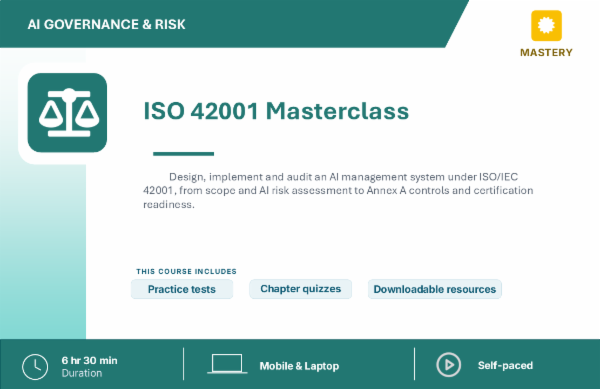Click the Self-paced play icon

pyautogui.click(x=448, y=365)
